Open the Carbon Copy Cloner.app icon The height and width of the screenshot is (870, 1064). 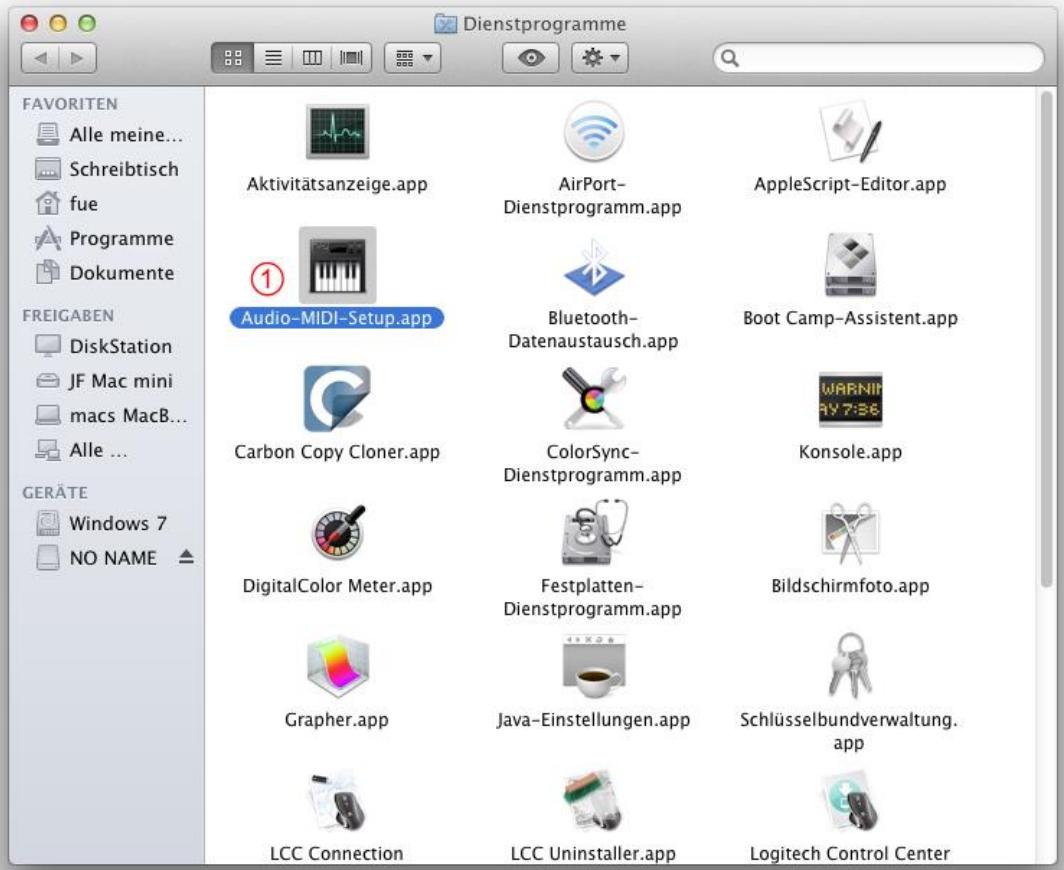tap(337, 399)
